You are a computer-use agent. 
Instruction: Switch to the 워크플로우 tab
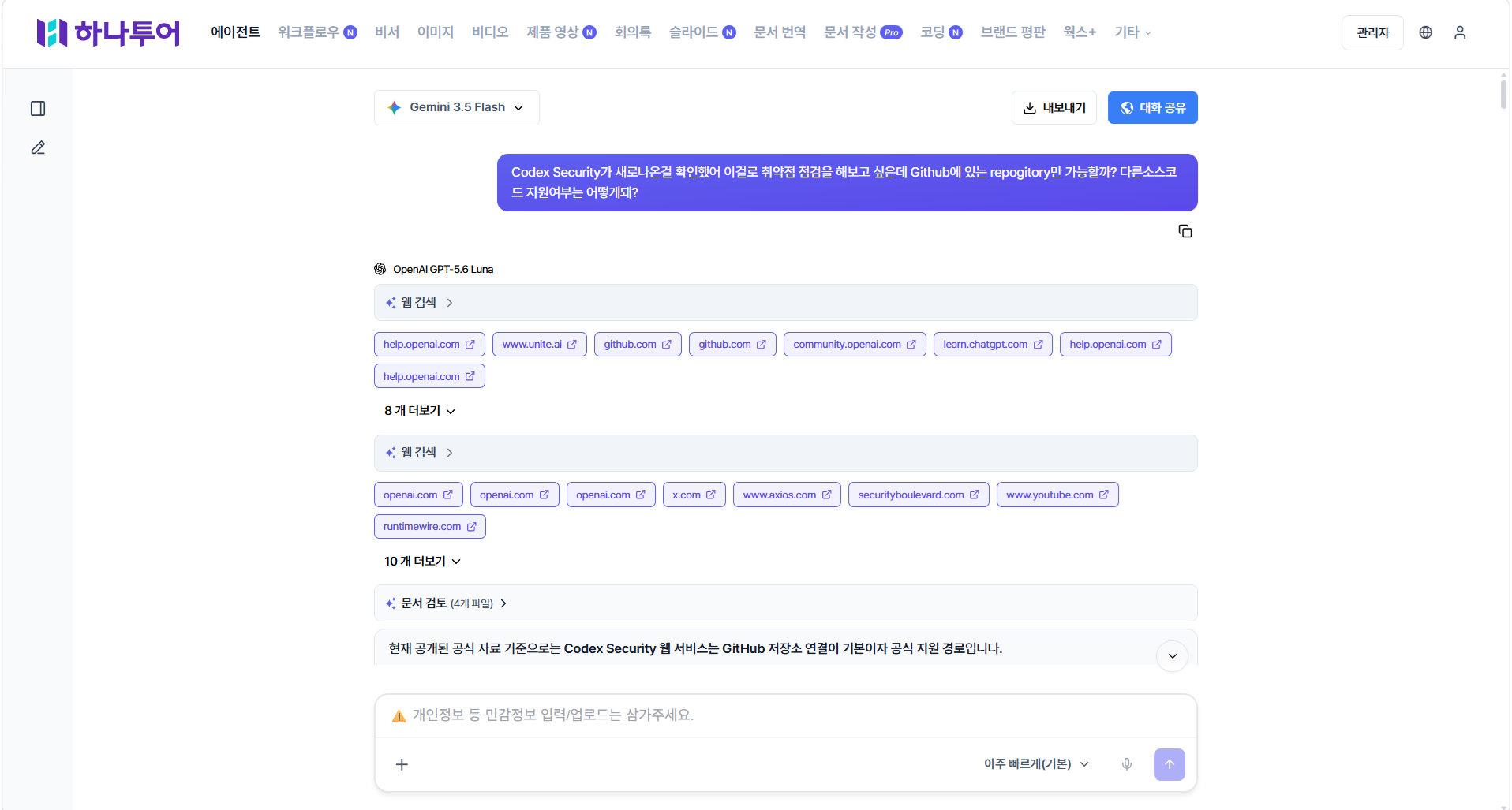point(317,32)
